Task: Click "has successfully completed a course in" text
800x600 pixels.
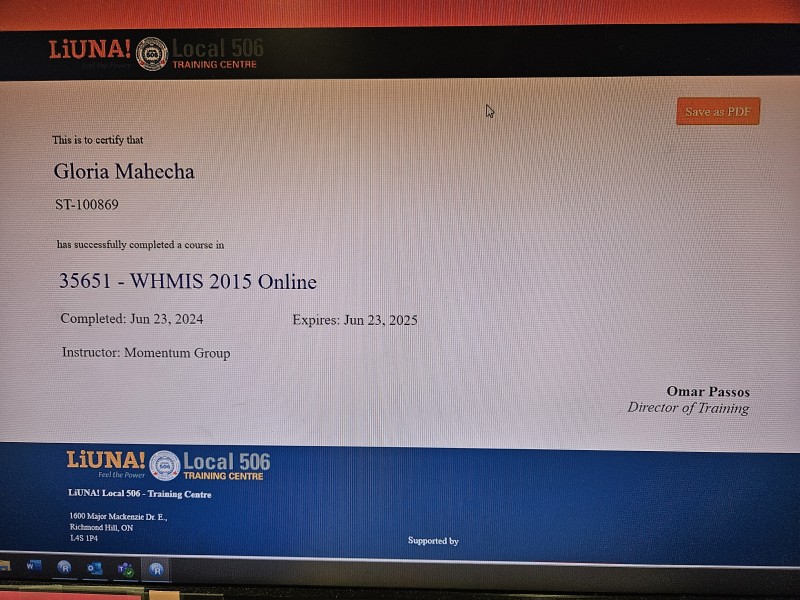Action: coord(140,245)
